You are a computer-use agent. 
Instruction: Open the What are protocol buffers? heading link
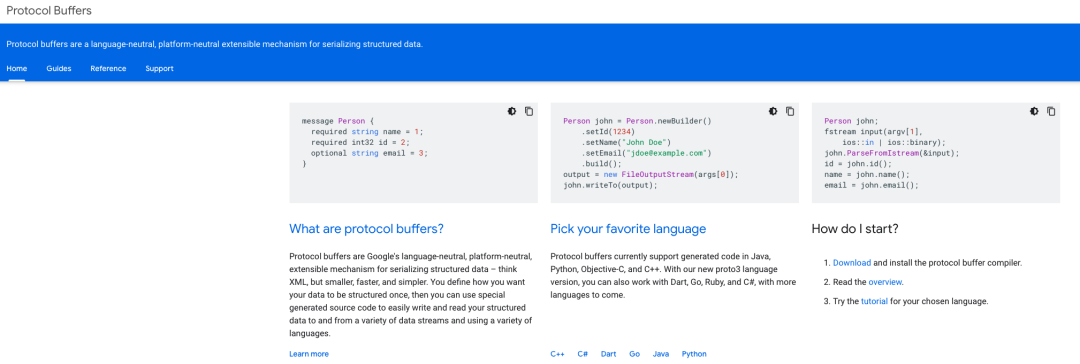point(366,229)
